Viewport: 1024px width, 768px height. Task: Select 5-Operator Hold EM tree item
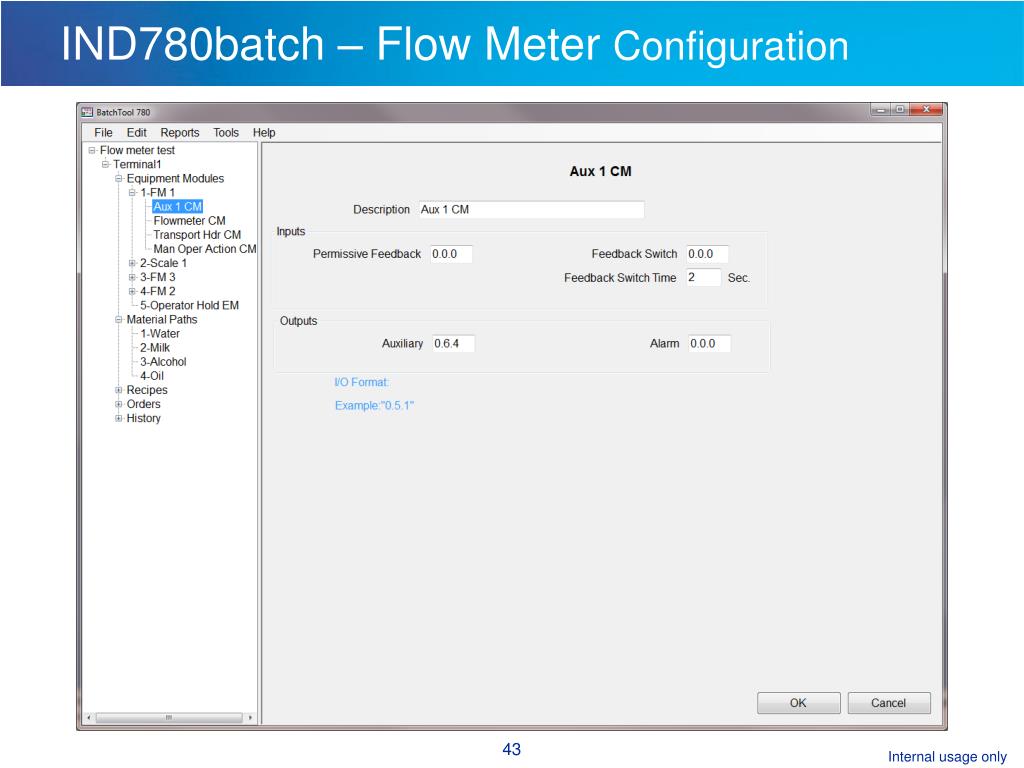(189, 306)
